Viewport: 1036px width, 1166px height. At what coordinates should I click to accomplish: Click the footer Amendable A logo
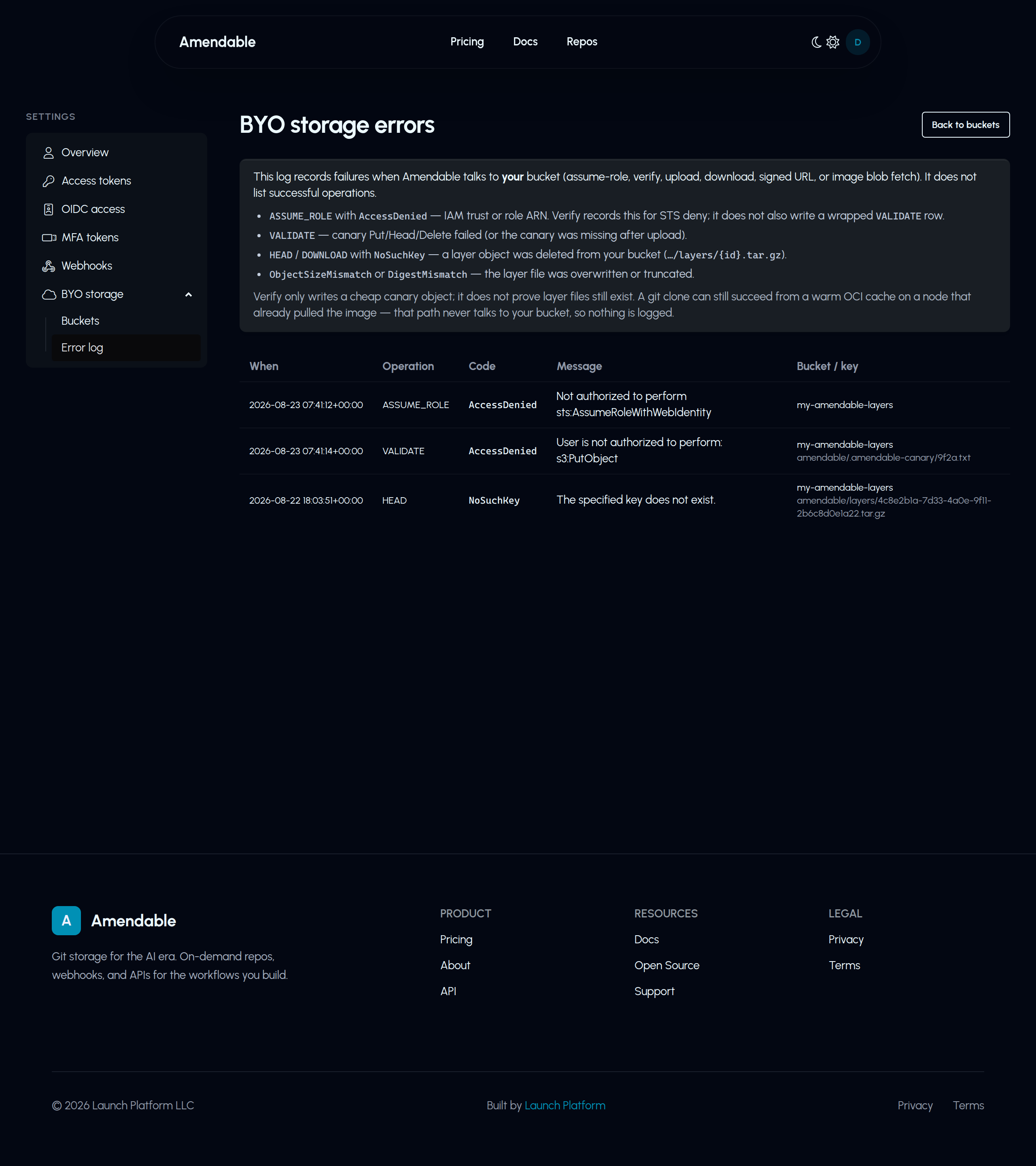pos(66,920)
